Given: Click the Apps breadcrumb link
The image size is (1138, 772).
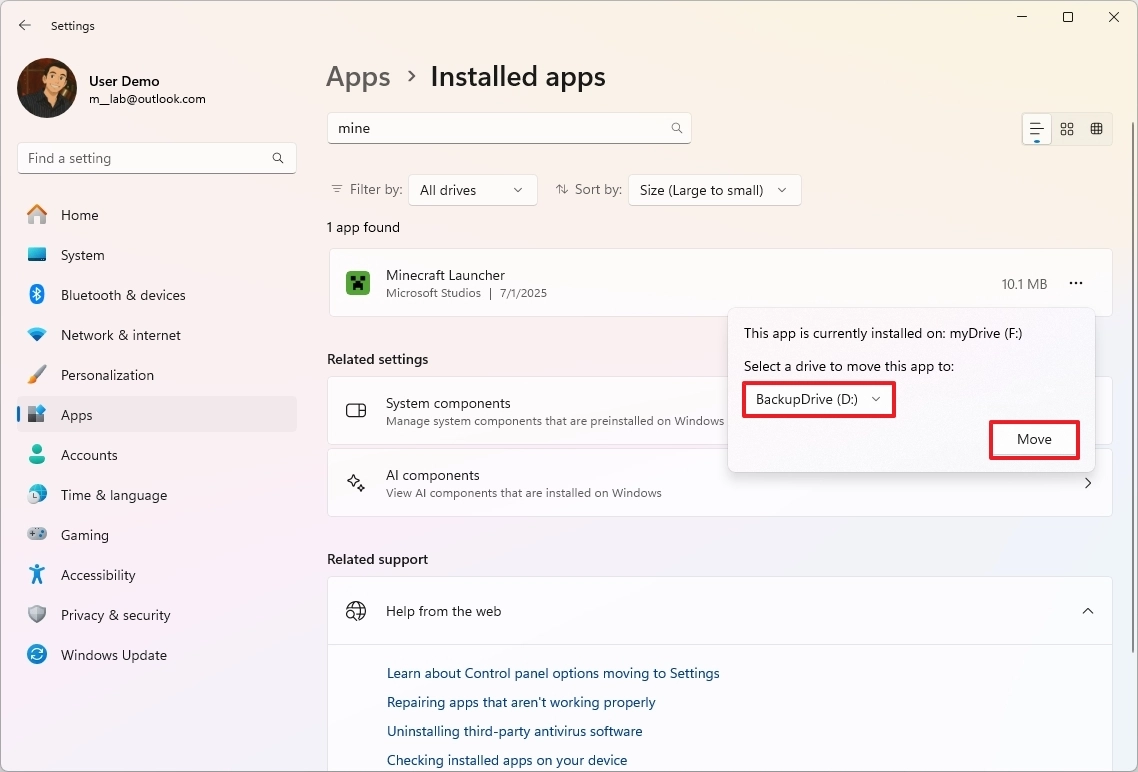Looking at the screenshot, I should (358, 77).
